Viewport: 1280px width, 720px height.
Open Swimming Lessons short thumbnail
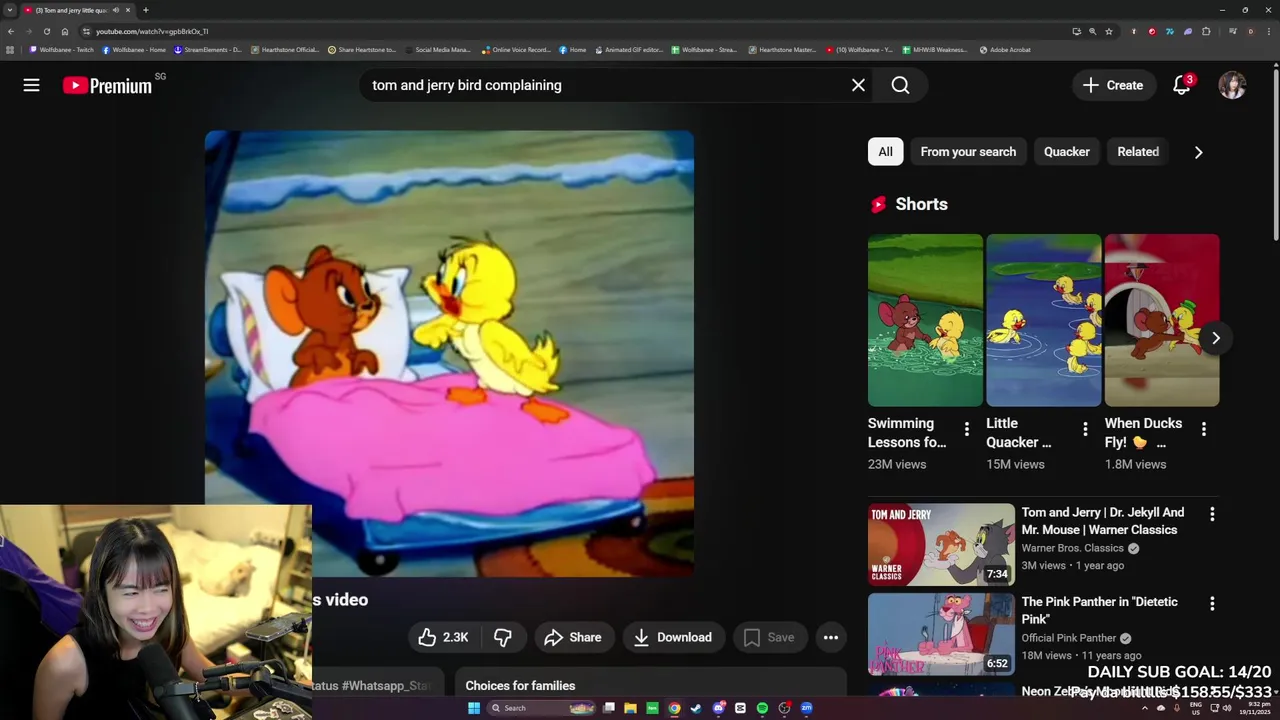[925, 320]
